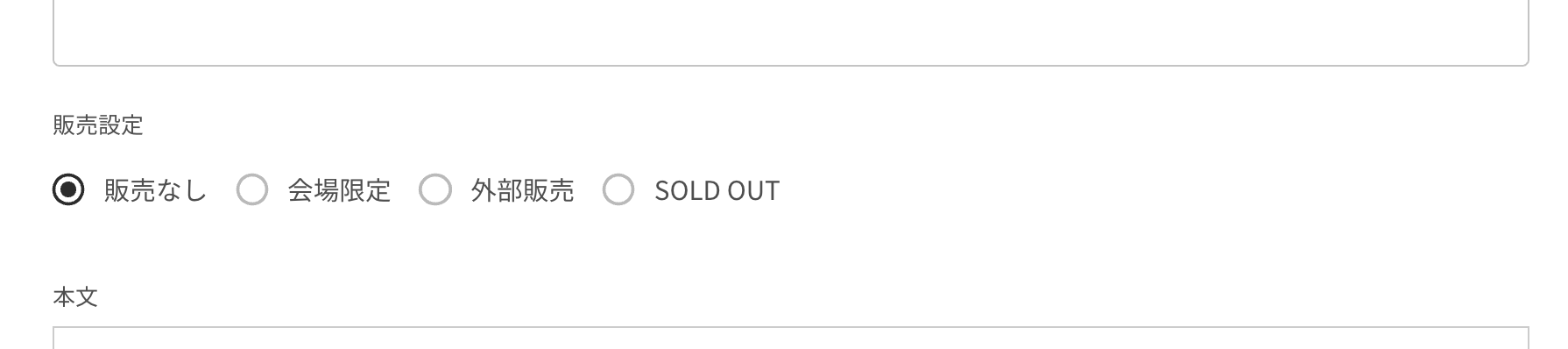The height and width of the screenshot is (349, 1568).
Task: Focus the text area above 販売設定
Action: [791, 32]
